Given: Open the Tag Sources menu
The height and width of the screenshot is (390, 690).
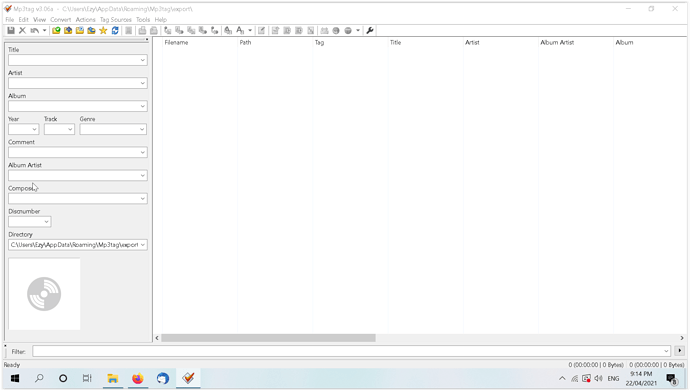Looking at the screenshot, I should coord(116,20).
